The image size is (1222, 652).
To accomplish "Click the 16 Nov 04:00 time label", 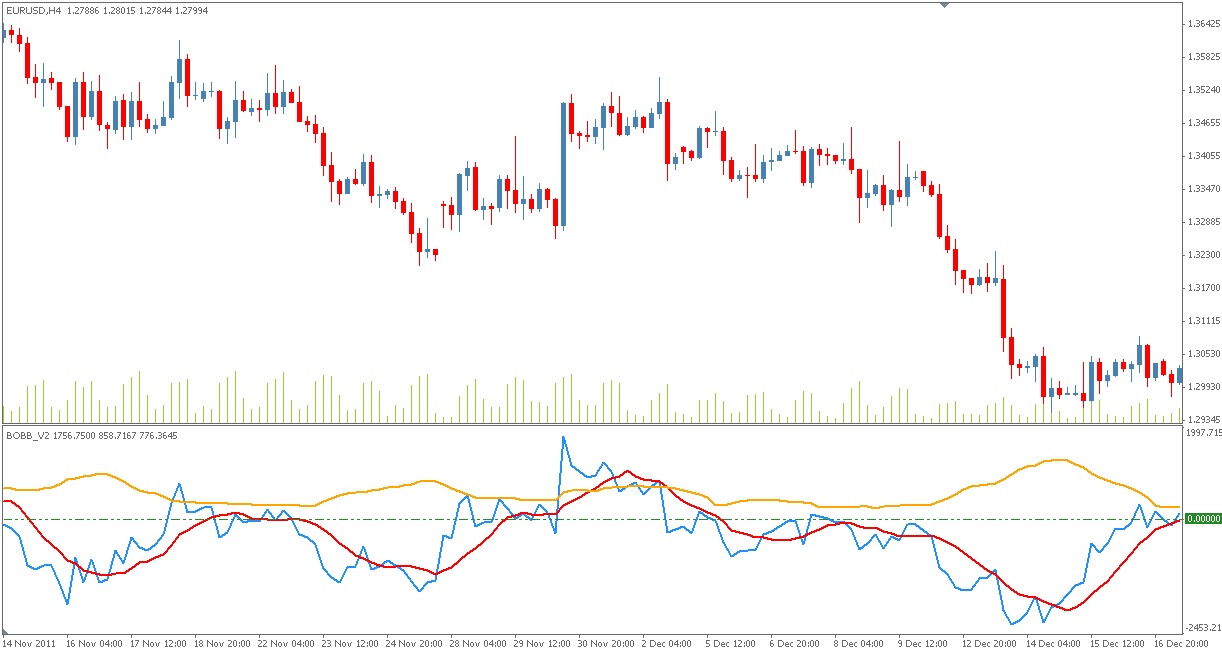I will coord(94,644).
